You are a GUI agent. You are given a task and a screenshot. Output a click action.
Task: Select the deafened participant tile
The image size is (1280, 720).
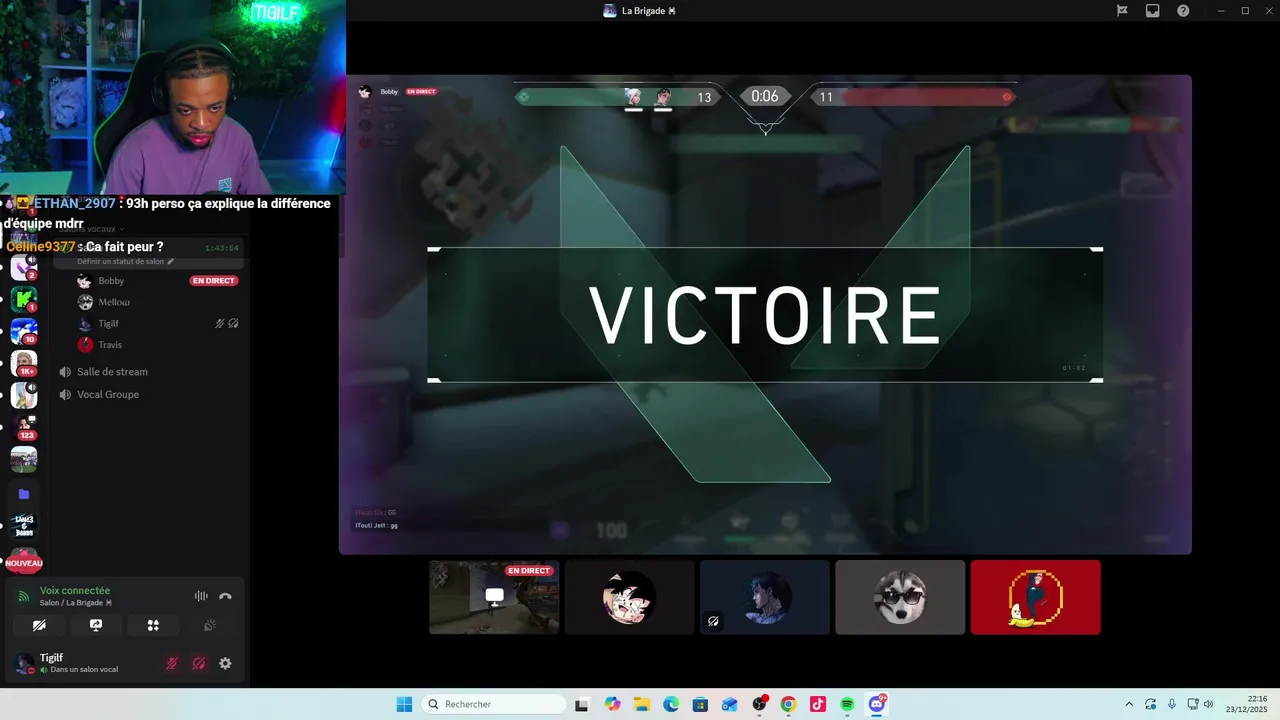tap(765, 597)
